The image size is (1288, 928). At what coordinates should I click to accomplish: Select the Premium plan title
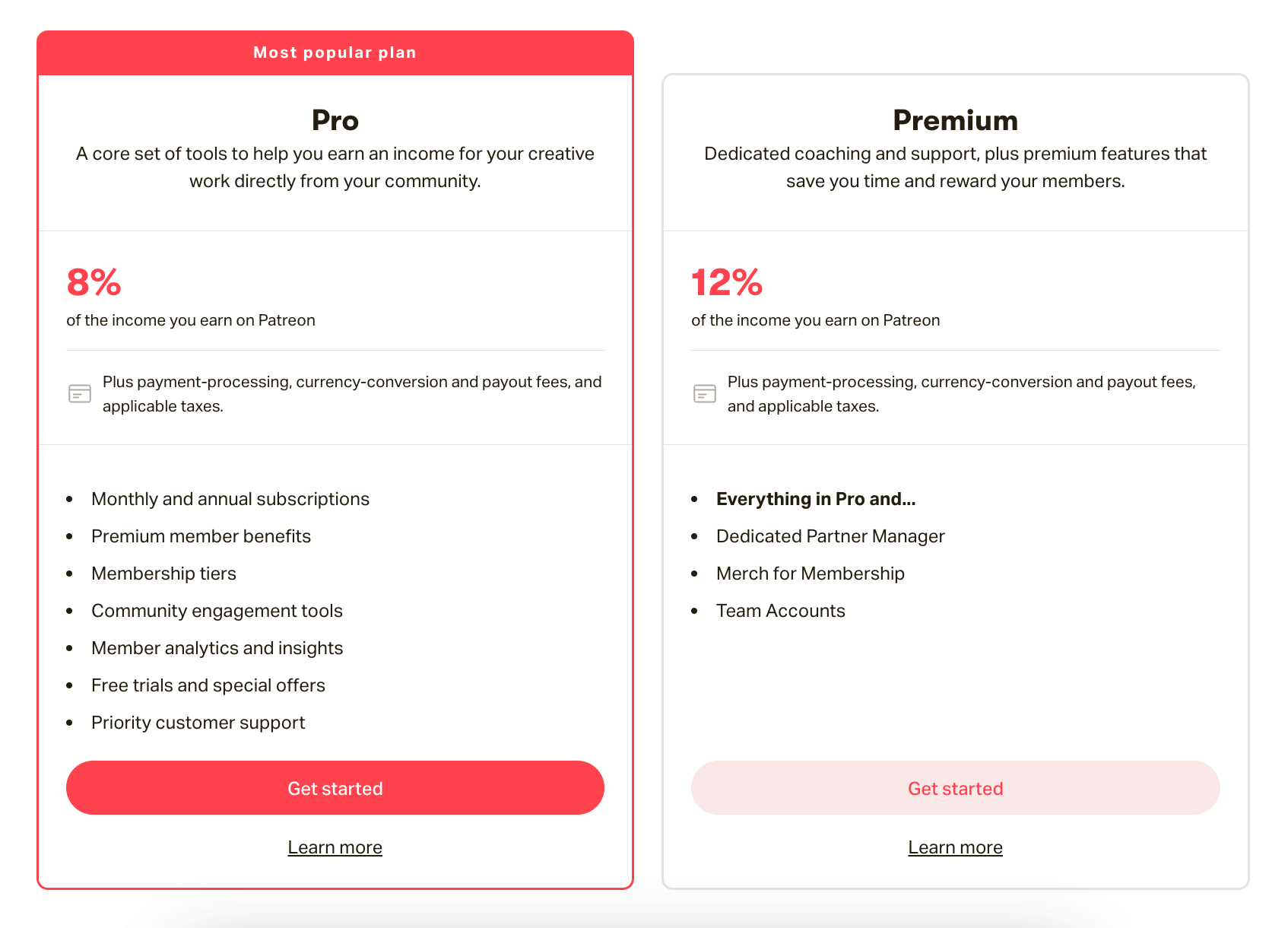coord(955,119)
